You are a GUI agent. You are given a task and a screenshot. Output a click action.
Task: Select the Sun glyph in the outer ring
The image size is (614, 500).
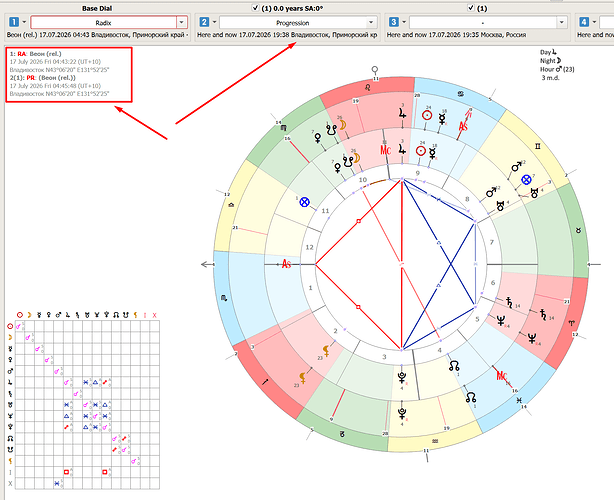pos(427,116)
